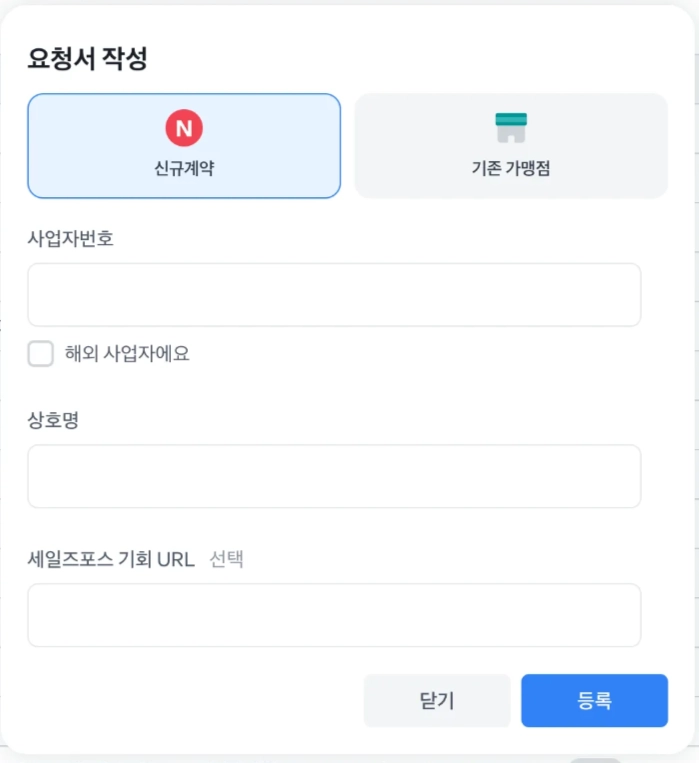Click the green storefront icon for 기존 가맹점
699x763 pixels.
(511, 127)
